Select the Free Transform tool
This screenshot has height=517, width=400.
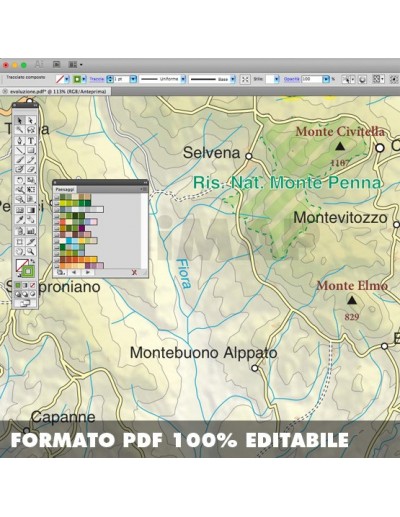[30, 190]
